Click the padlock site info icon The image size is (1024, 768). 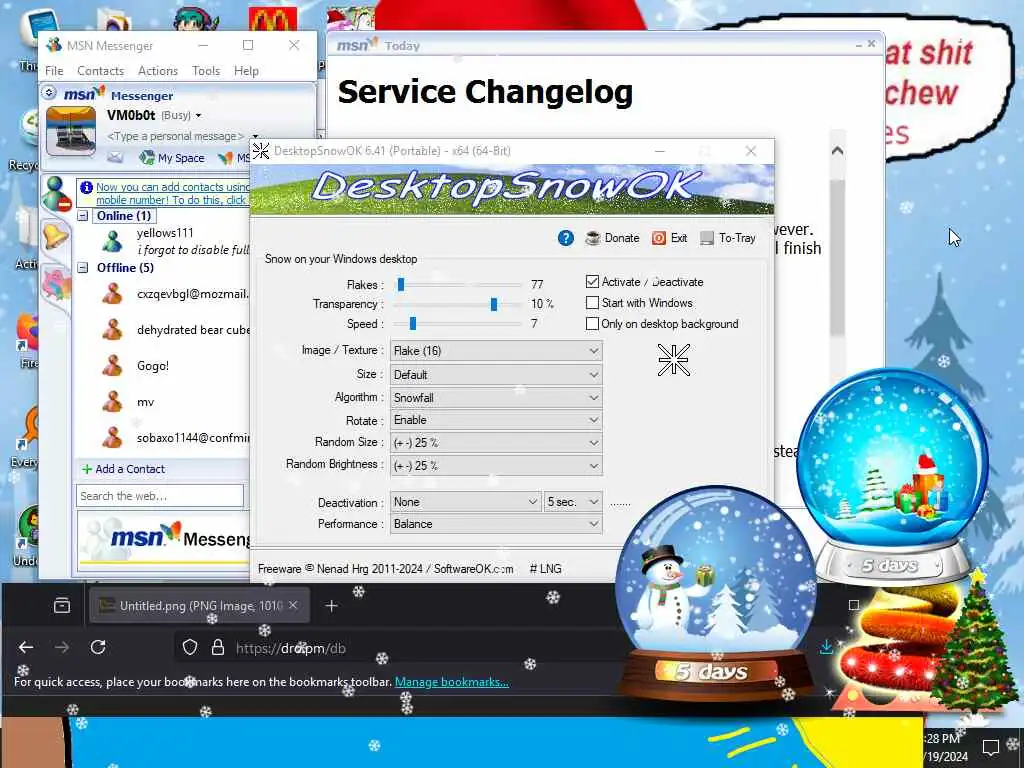pyautogui.click(x=218, y=647)
